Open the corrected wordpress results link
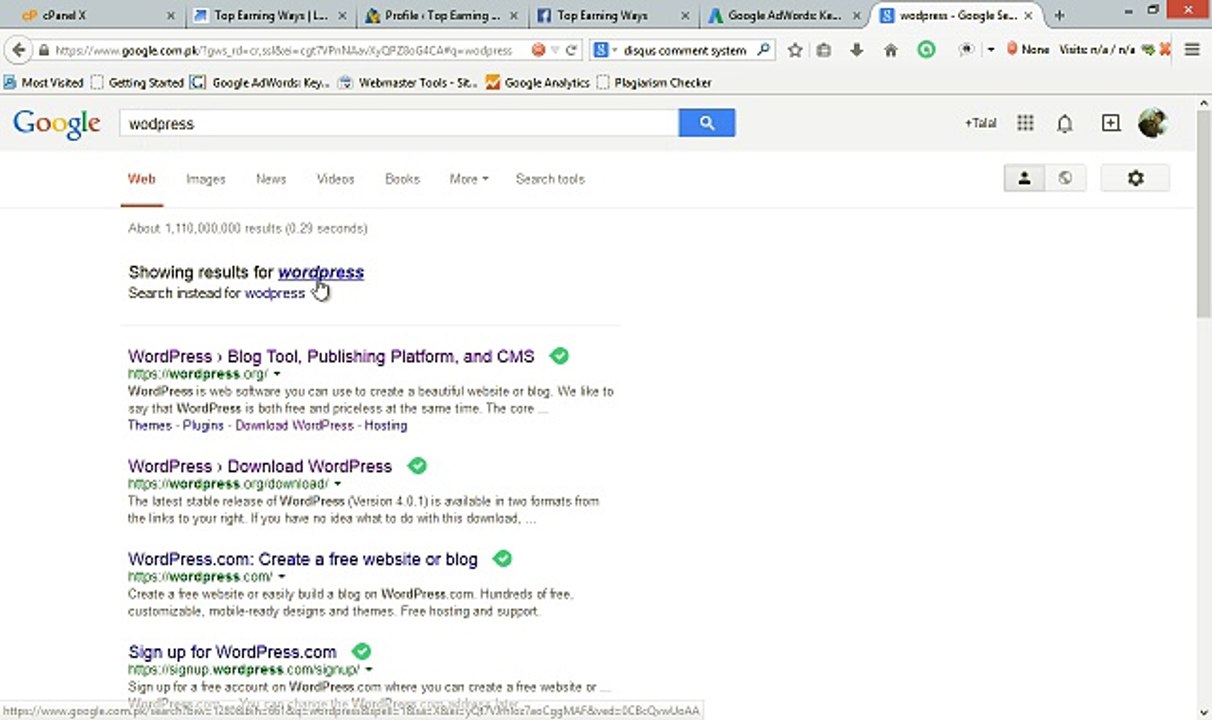1212x720 pixels. tap(321, 272)
